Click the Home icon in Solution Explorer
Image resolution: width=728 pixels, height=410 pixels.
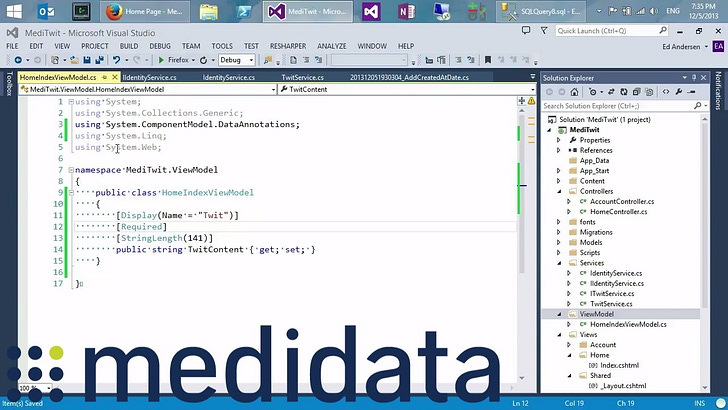click(x=574, y=92)
